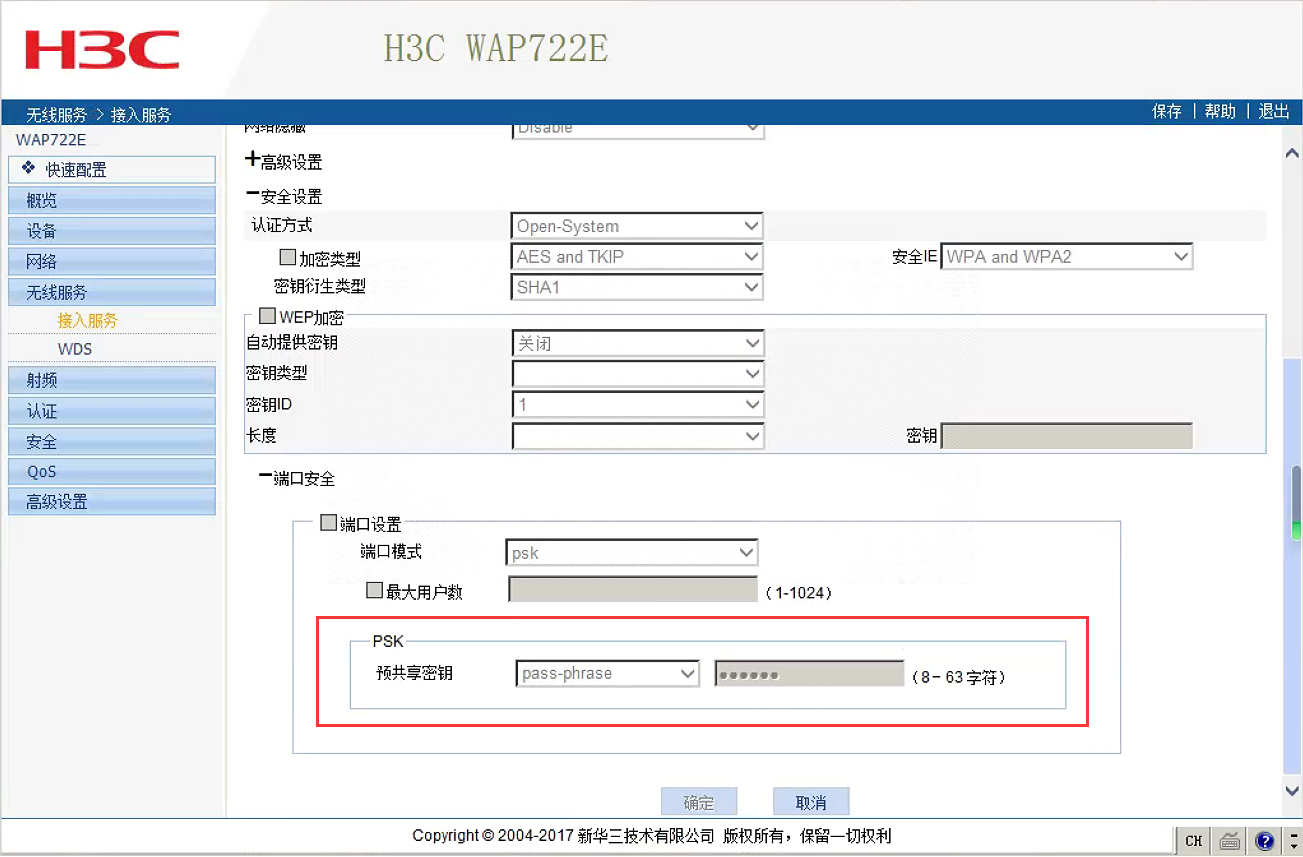Click the H3C logo
This screenshot has height=857, width=1303.
pyautogui.click(x=102, y=50)
